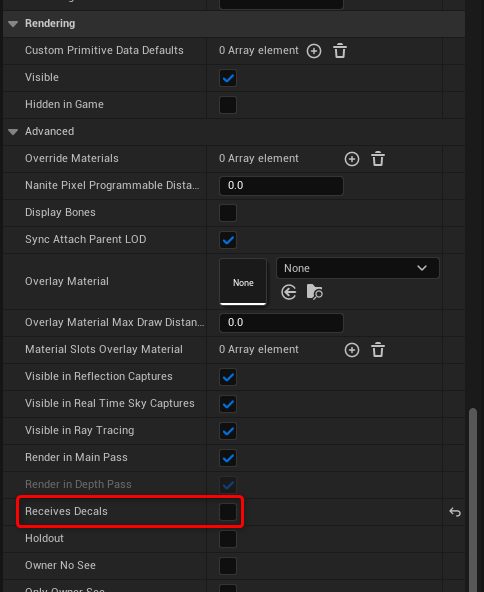Screen dimensions: 484x592
Task: Enable the Receives Decals checkbox
Action: [228, 512]
